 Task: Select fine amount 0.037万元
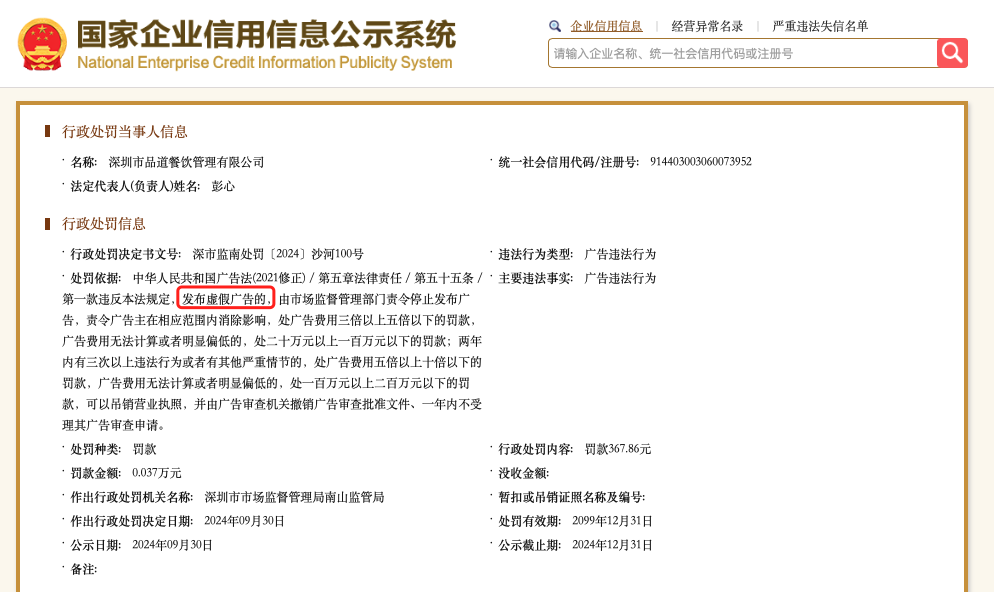click(157, 473)
